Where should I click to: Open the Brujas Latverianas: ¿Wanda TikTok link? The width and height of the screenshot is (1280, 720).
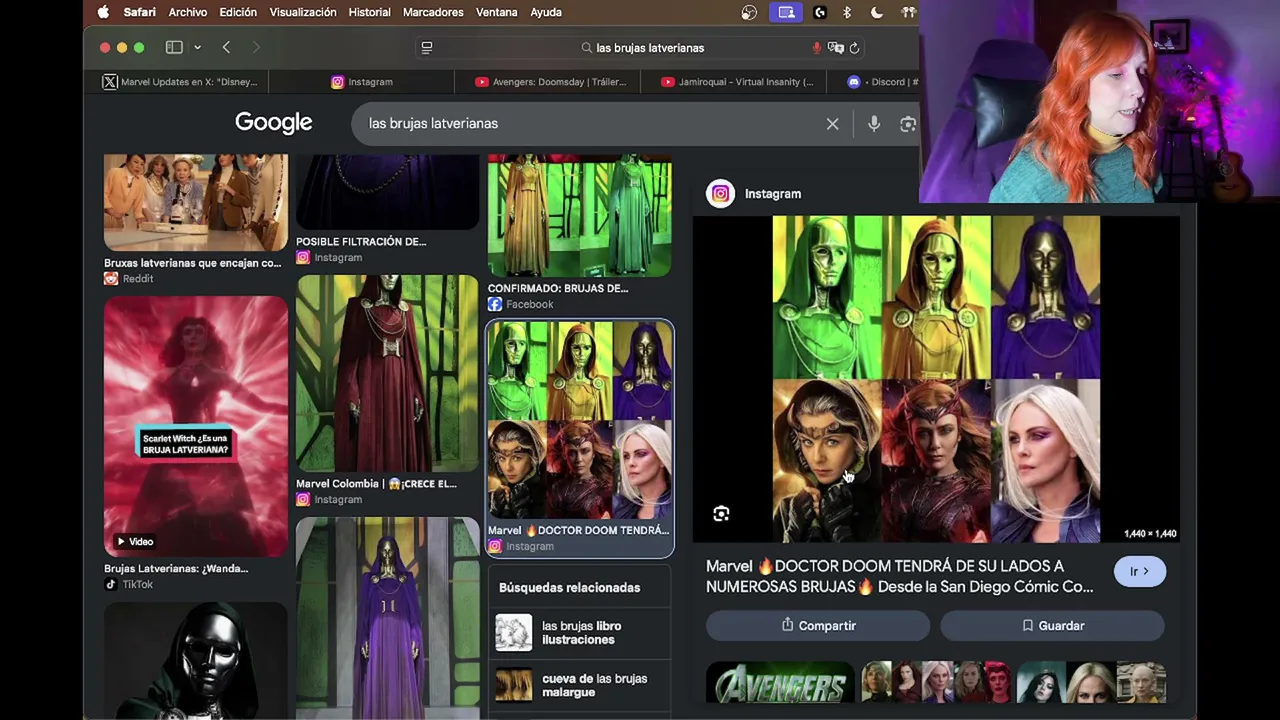click(x=176, y=568)
